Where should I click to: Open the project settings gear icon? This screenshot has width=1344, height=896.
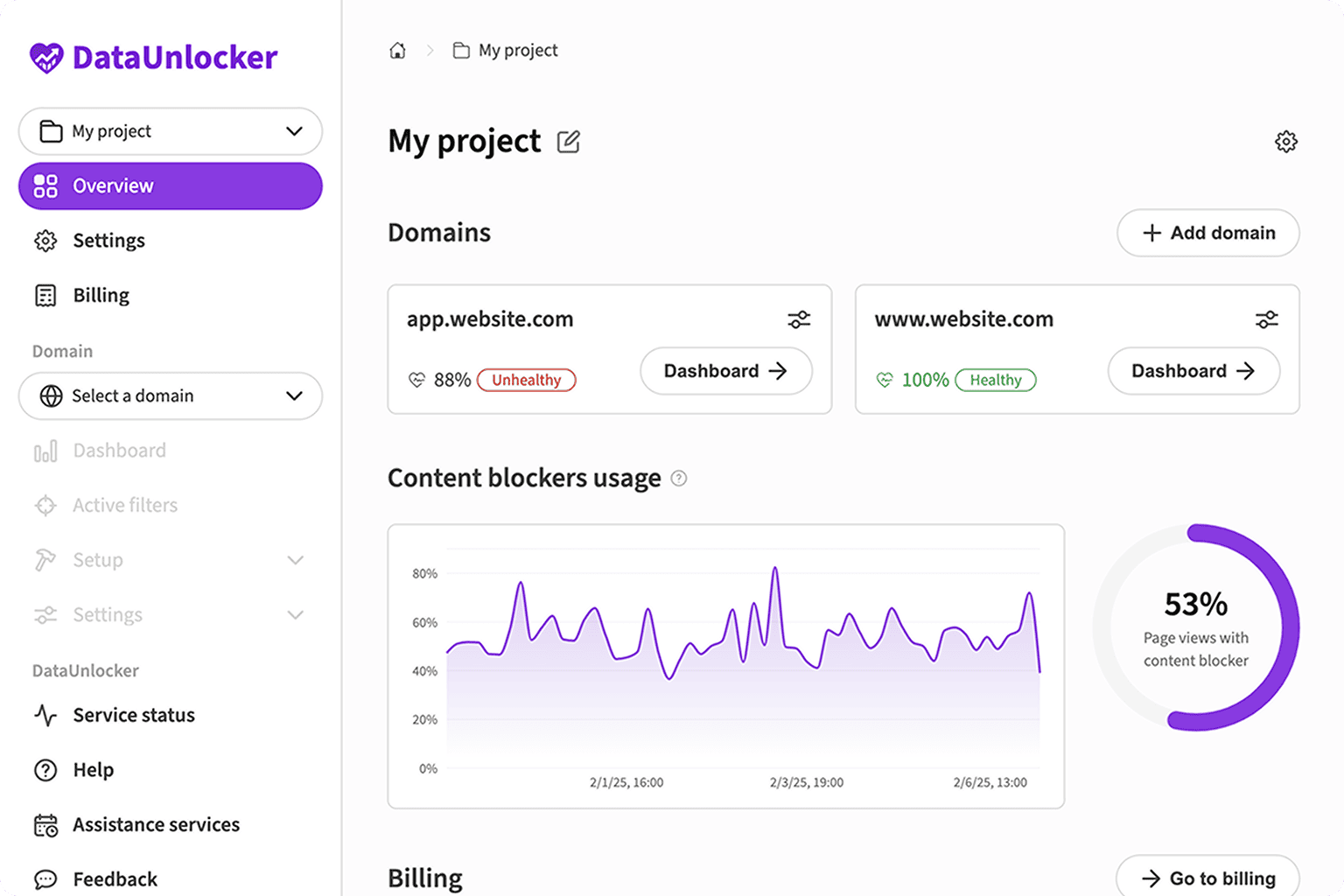1285,141
